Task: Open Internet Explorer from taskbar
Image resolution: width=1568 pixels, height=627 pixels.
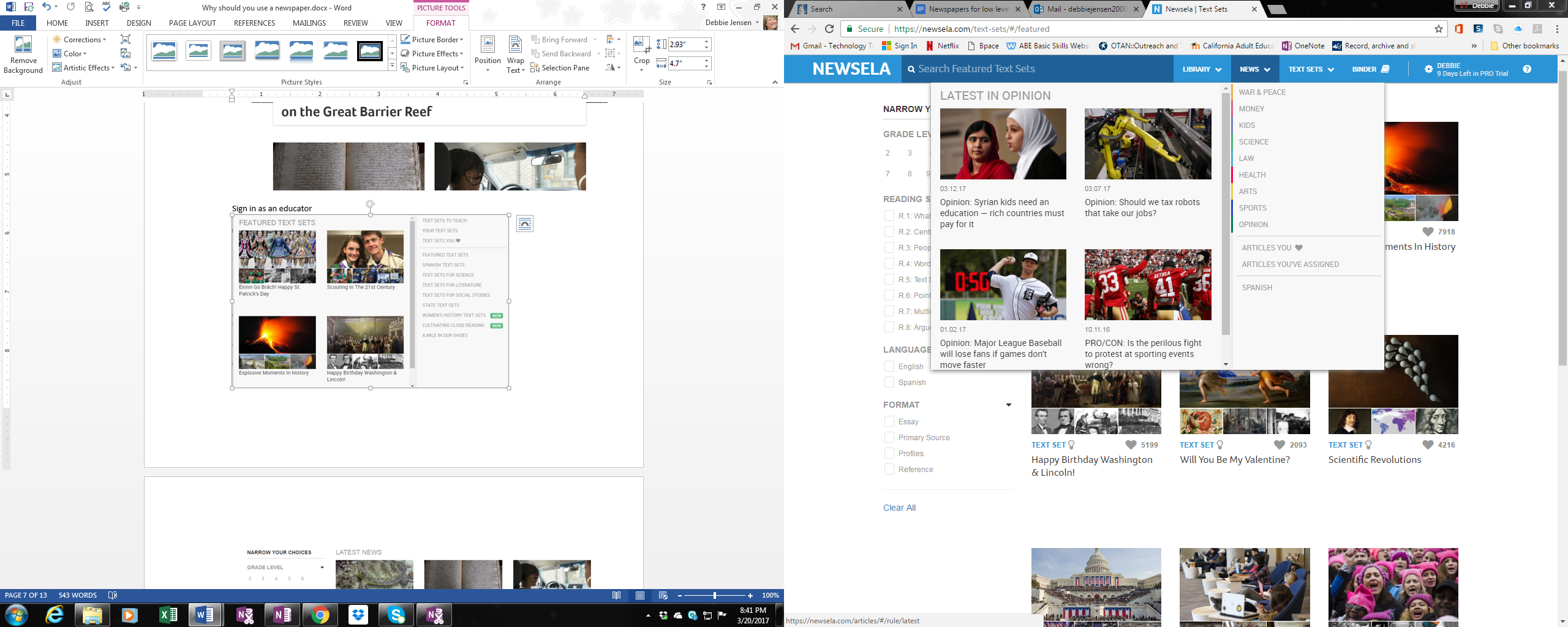Action: 55,614
